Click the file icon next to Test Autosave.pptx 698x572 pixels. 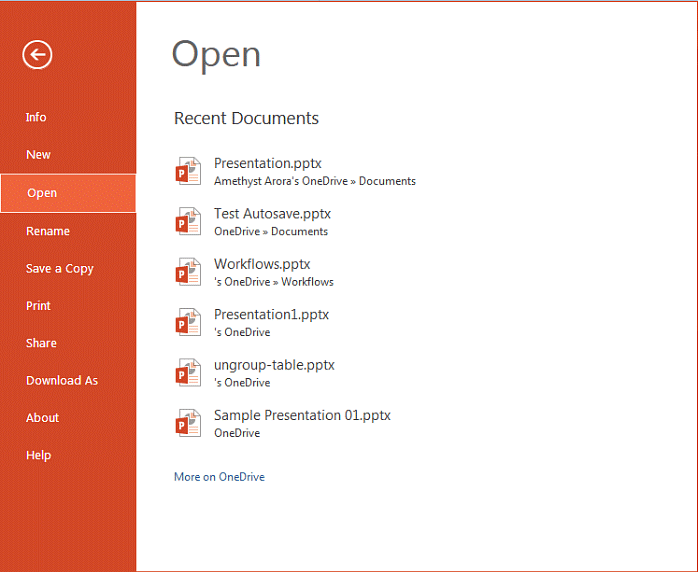[188, 221]
